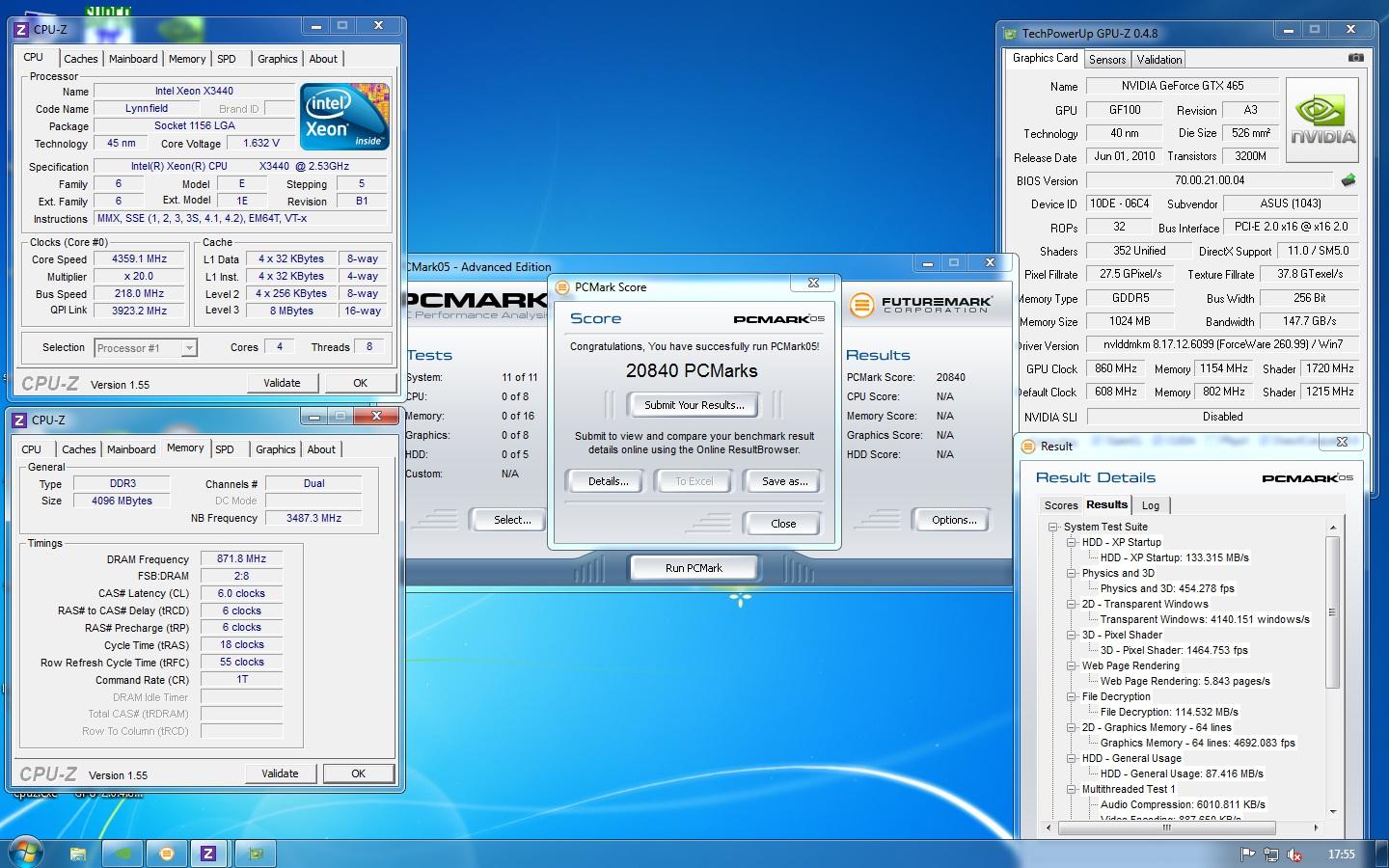This screenshot has width=1389, height=868.
Task: Click the scroll-right arrow in Result tree
Action: (1316, 827)
